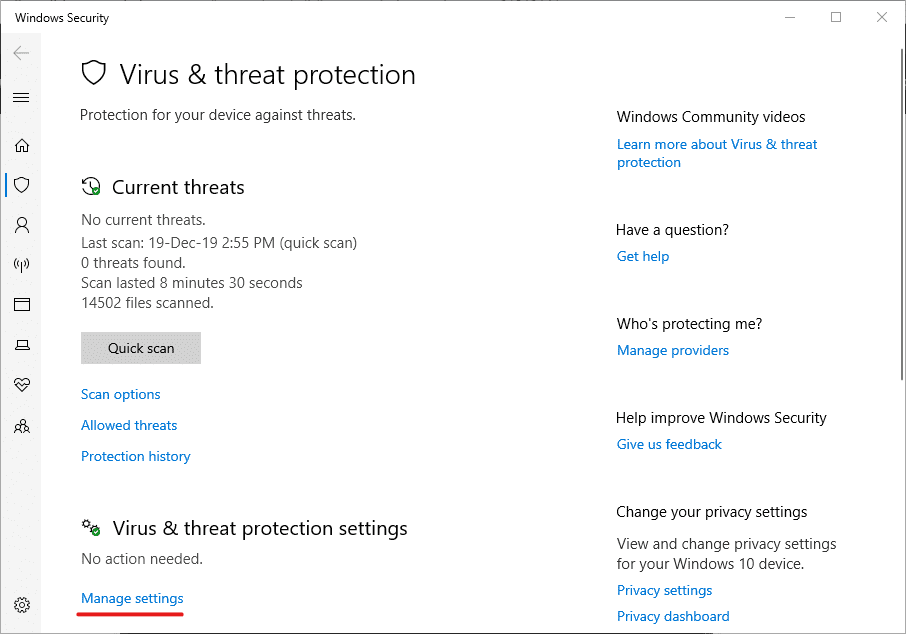Open the Settings gear icon

[x=21, y=605]
